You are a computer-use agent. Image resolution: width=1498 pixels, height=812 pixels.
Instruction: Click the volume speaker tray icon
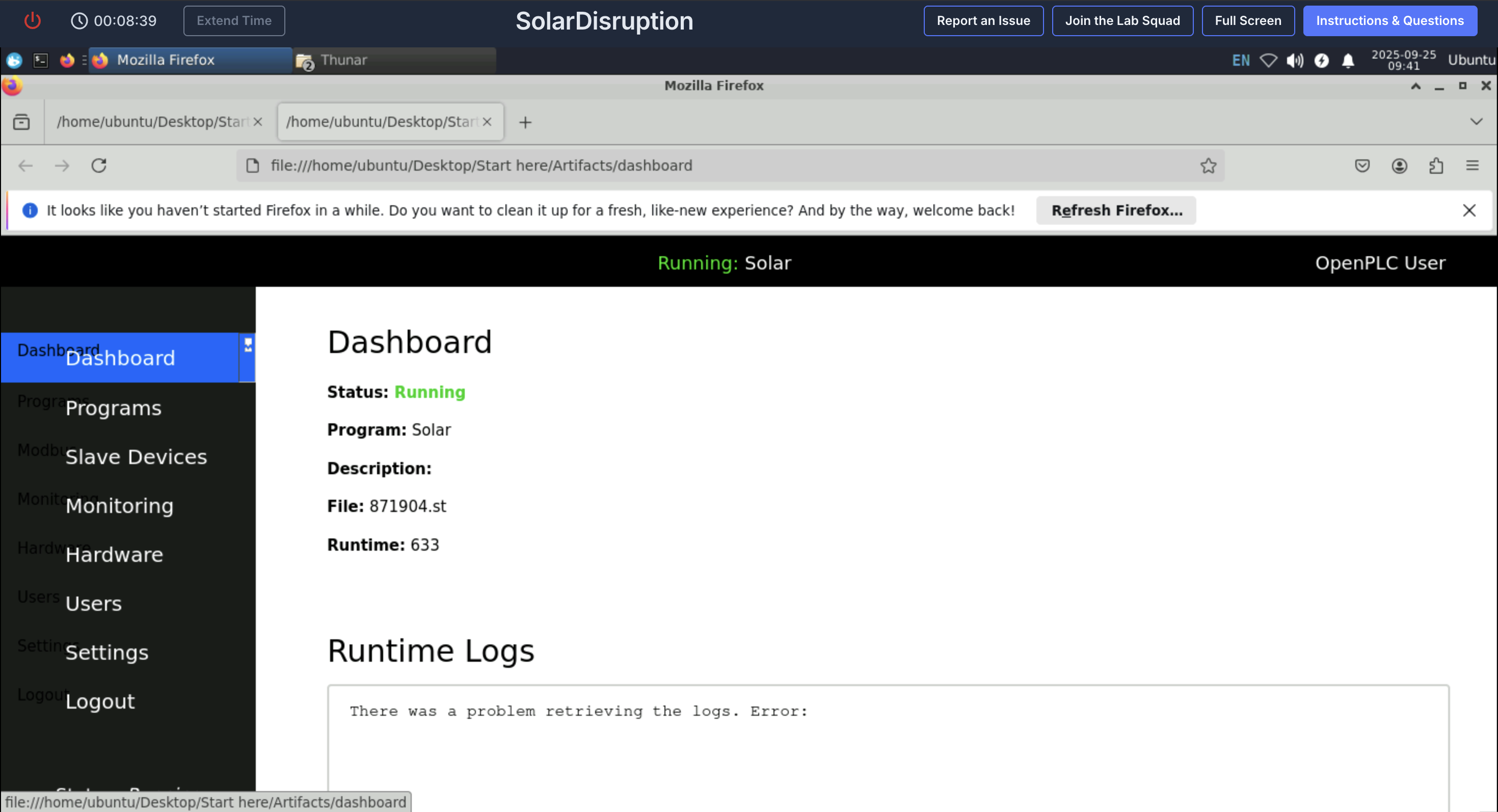(1295, 61)
